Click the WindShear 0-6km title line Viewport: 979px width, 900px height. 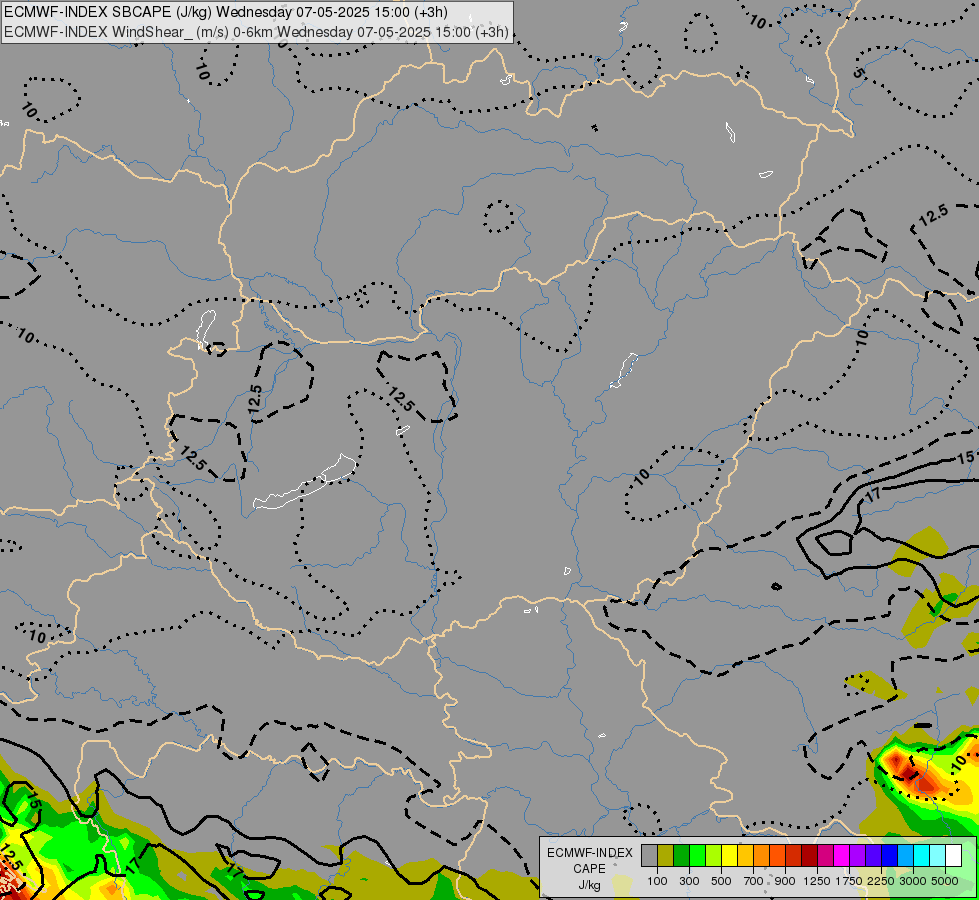(x=256, y=32)
